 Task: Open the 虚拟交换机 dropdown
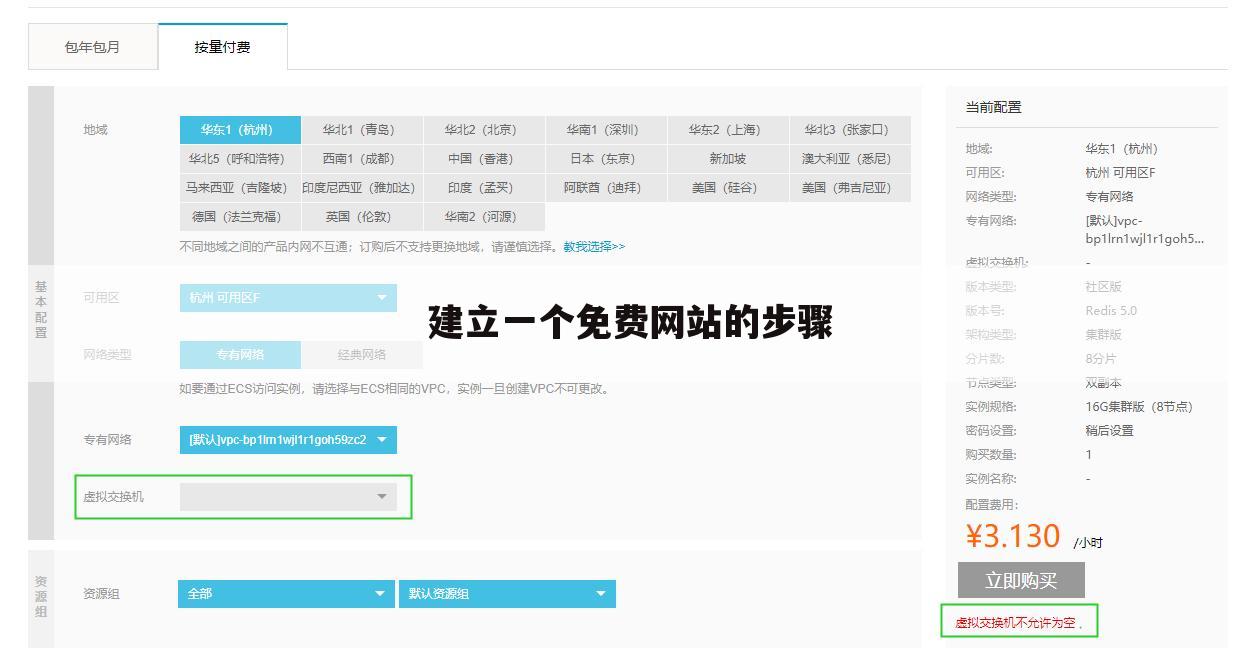(x=287, y=496)
